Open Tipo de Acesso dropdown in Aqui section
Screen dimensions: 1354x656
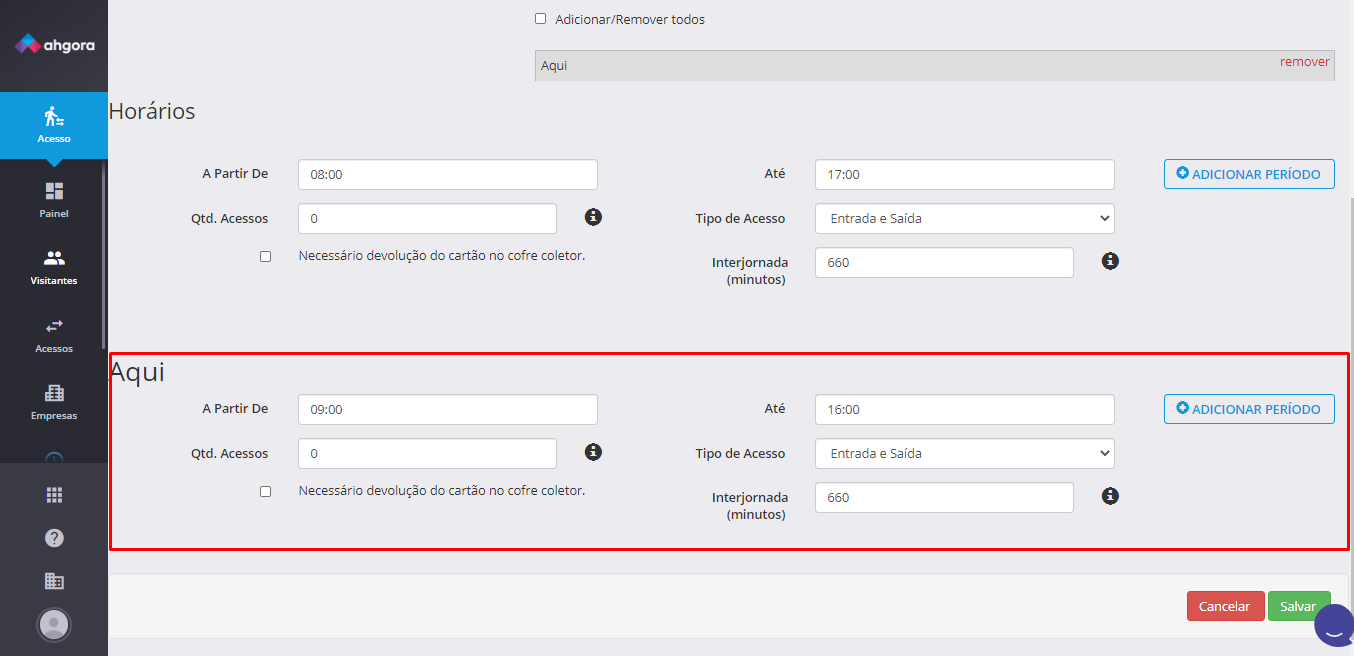click(x=964, y=453)
